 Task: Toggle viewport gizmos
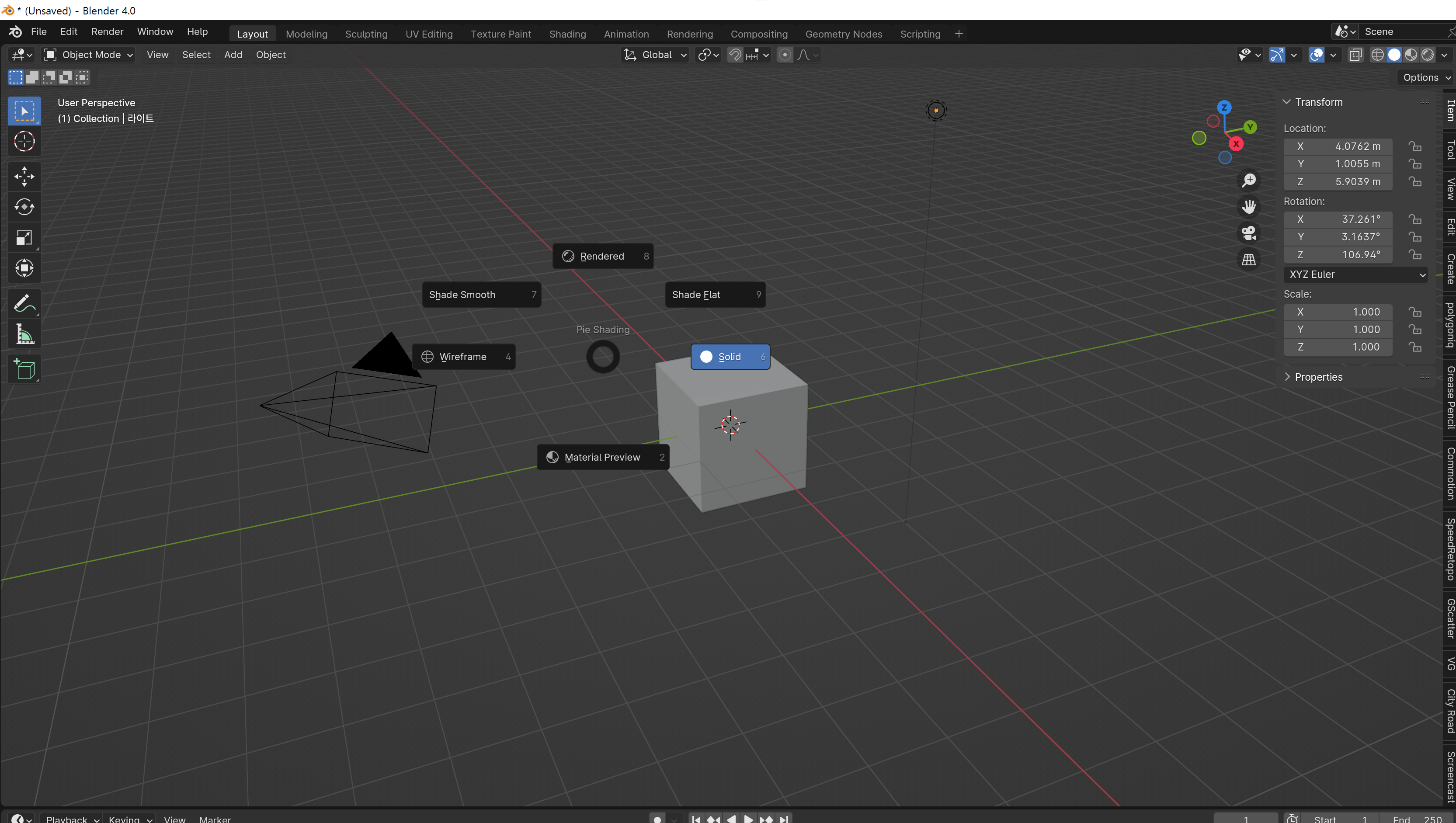1277,55
